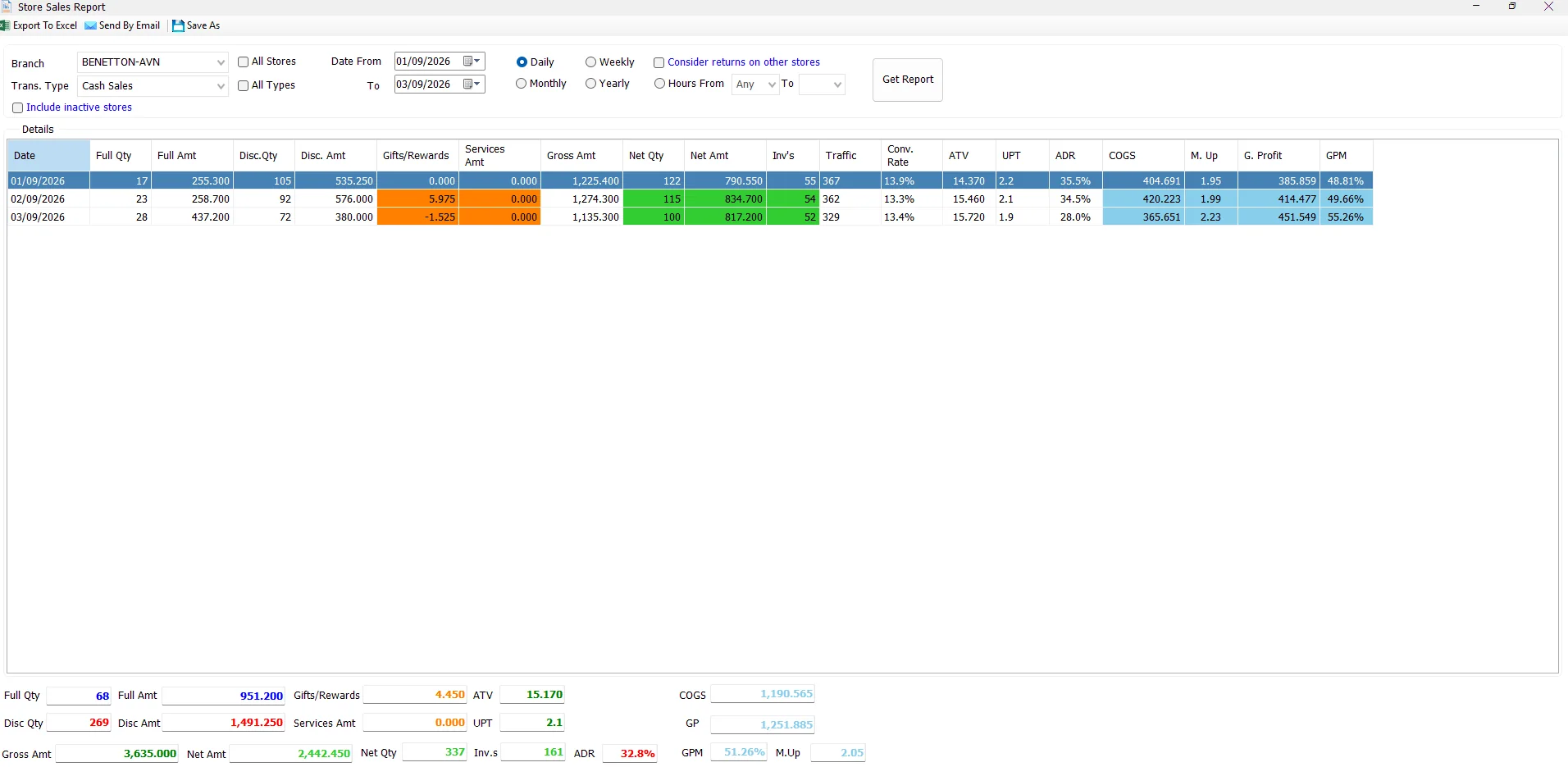Select the 03/09/2026 row date cell
This screenshot has width=1568, height=767.
click(48, 217)
